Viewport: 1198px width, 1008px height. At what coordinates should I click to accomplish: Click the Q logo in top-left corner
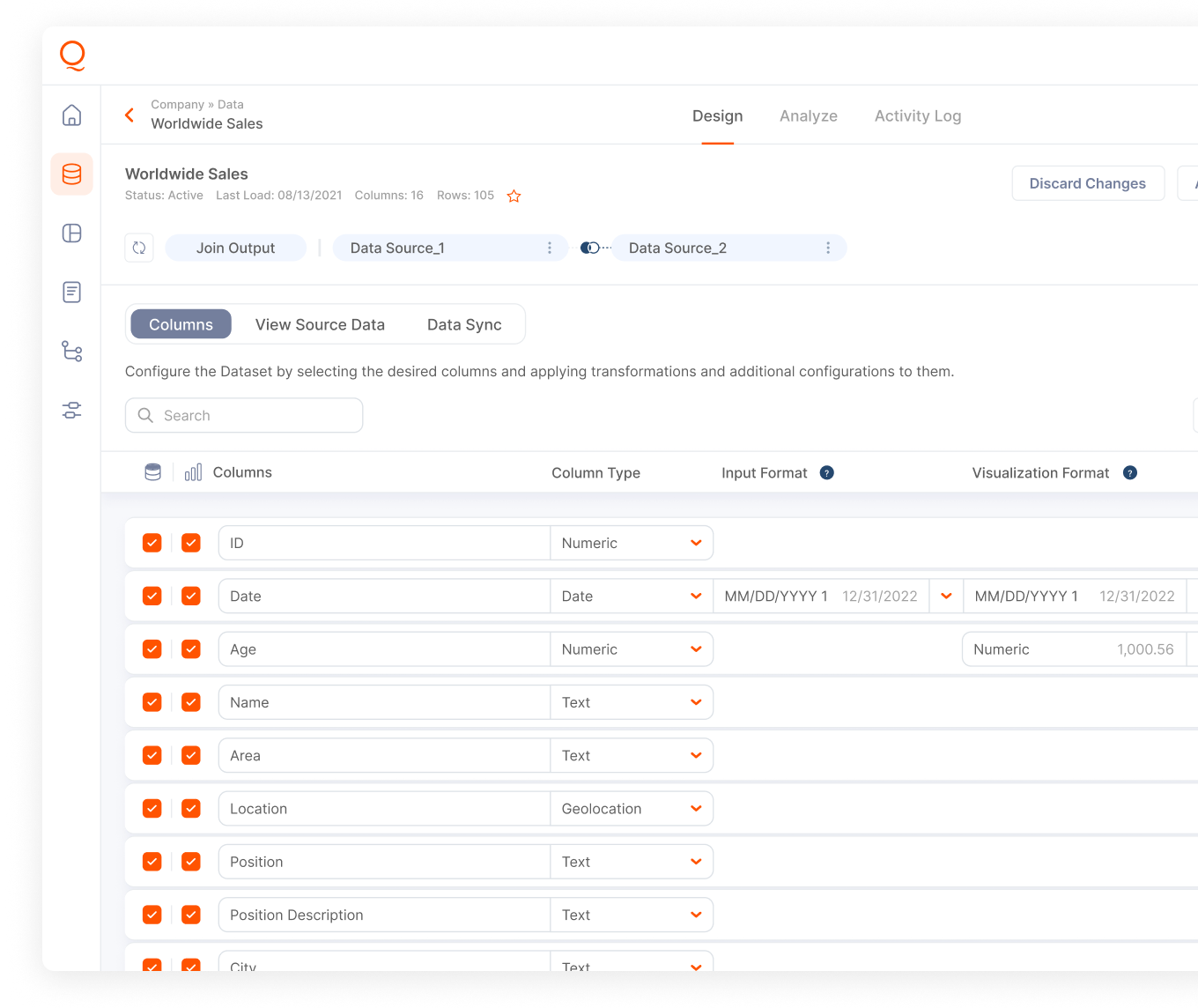tap(72, 56)
